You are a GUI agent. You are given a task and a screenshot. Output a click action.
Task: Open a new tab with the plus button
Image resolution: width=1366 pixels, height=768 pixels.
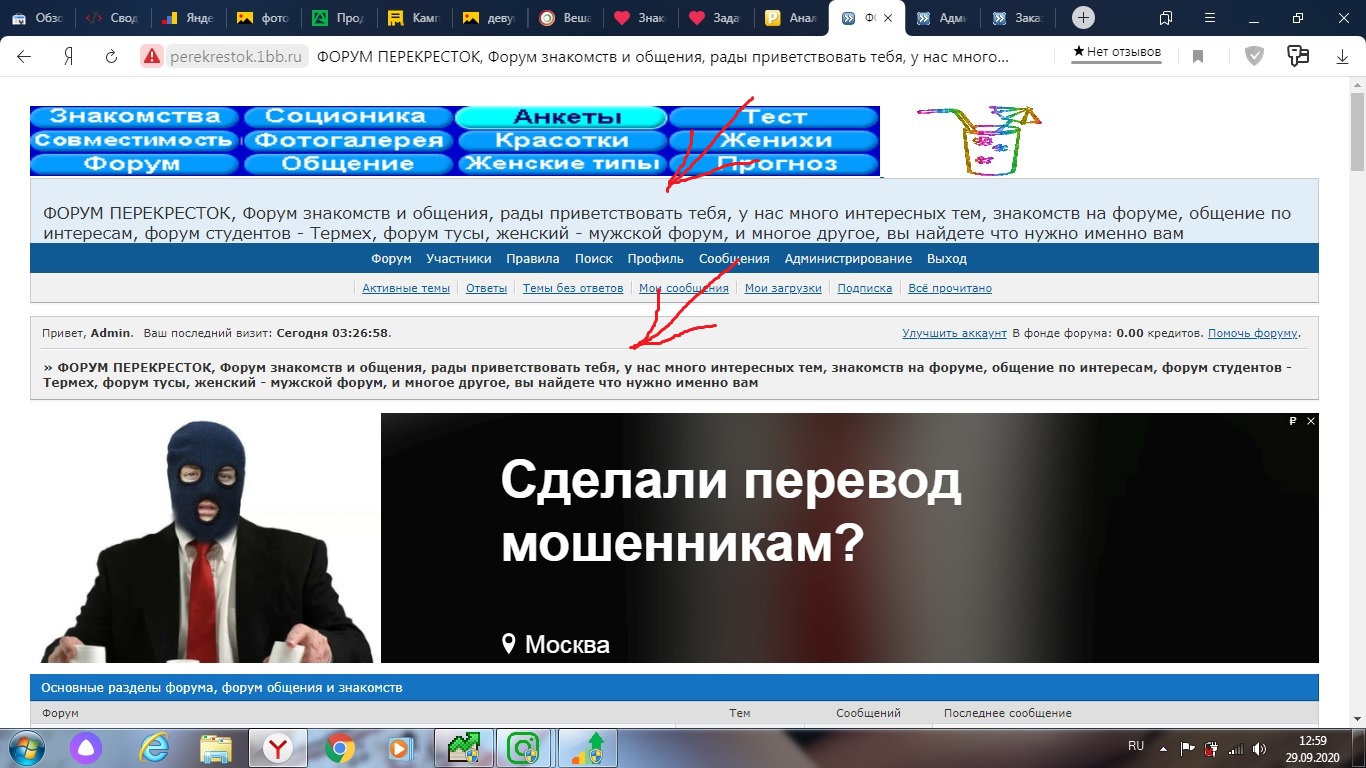click(1082, 18)
